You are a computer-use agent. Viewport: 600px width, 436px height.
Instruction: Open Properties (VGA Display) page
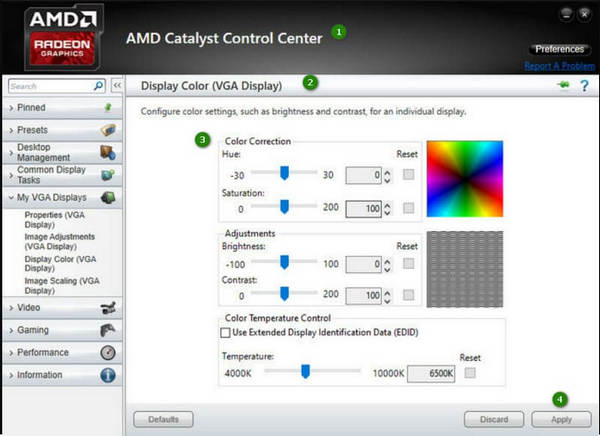coord(54,220)
